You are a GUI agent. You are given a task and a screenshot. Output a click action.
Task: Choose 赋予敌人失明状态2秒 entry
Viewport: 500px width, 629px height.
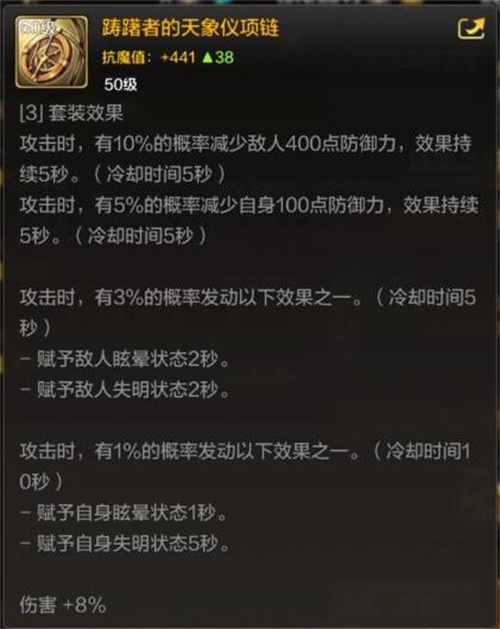[x=125, y=390]
